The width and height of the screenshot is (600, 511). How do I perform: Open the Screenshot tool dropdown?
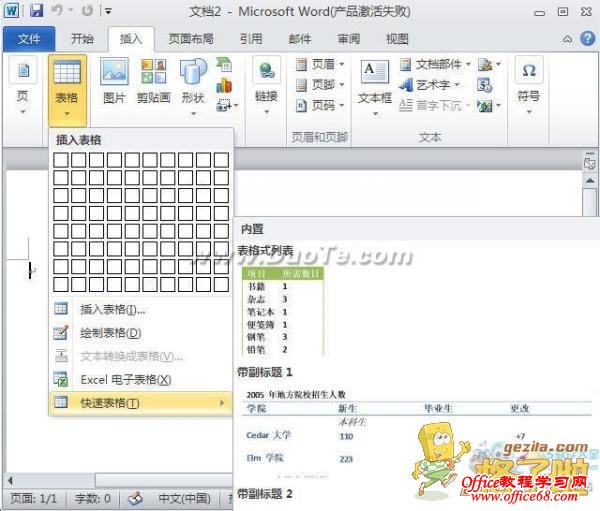(227, 105)
